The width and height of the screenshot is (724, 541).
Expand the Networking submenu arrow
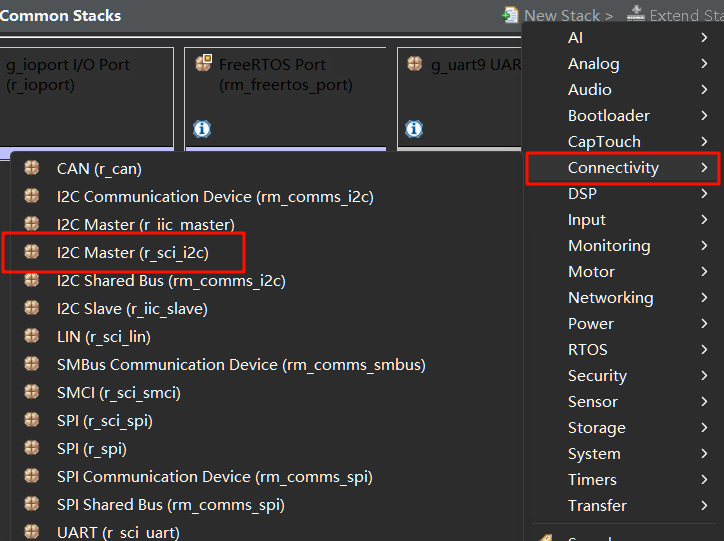704,298
